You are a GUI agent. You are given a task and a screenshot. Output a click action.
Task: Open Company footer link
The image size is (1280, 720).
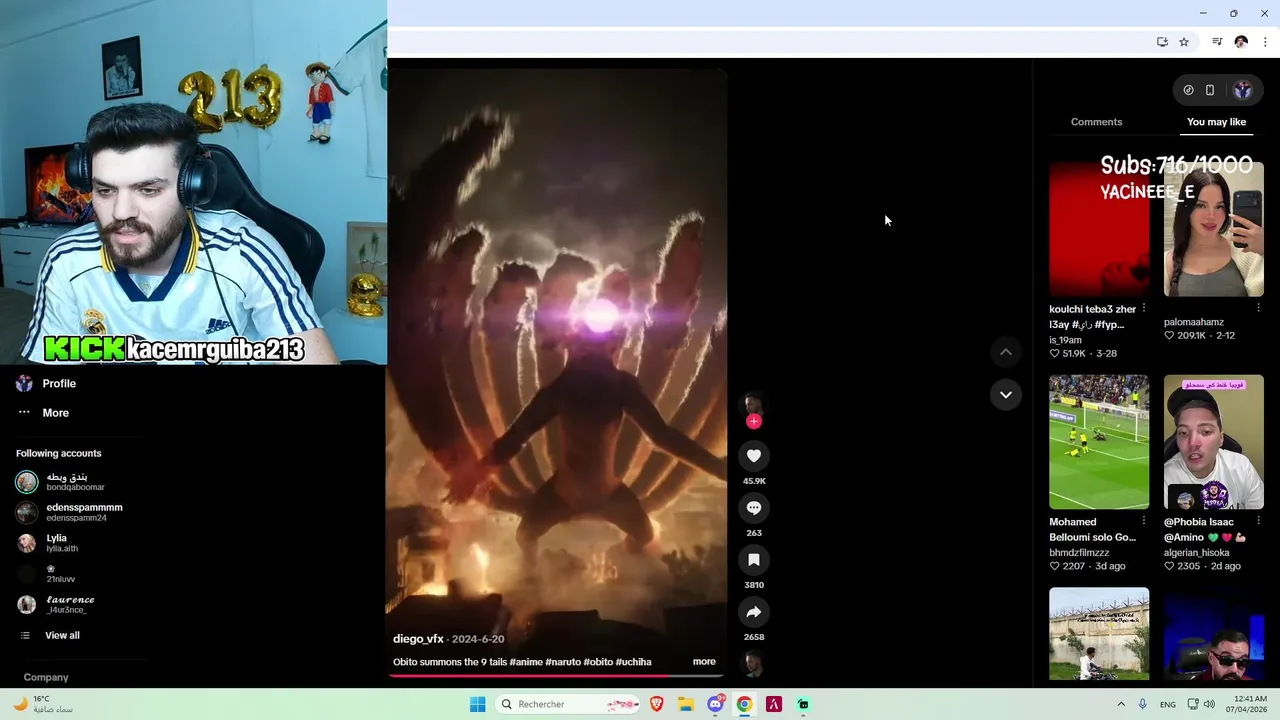tap(46, 678)
